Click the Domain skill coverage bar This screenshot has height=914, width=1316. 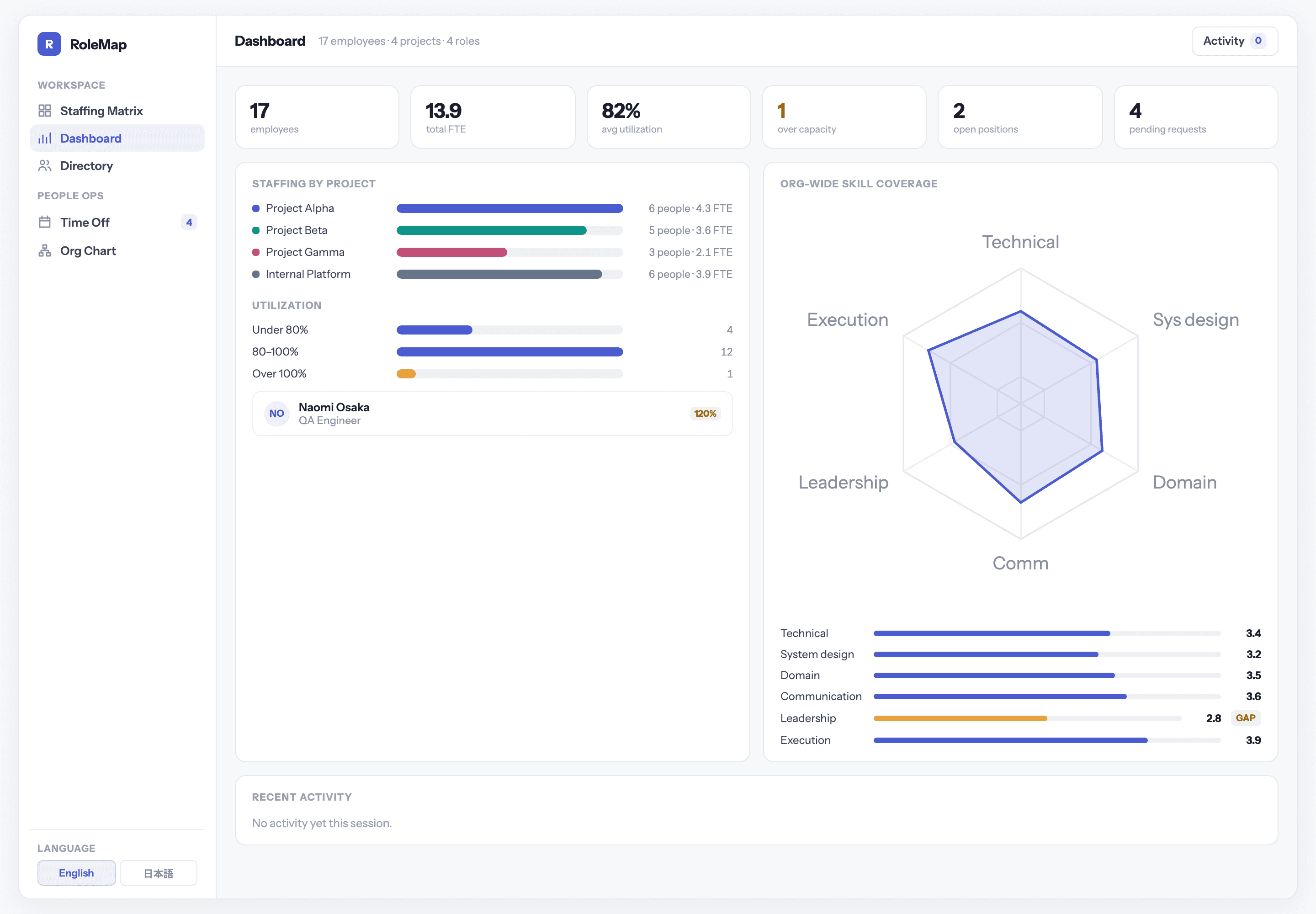pyautogui.click(x=1047, y=676)
